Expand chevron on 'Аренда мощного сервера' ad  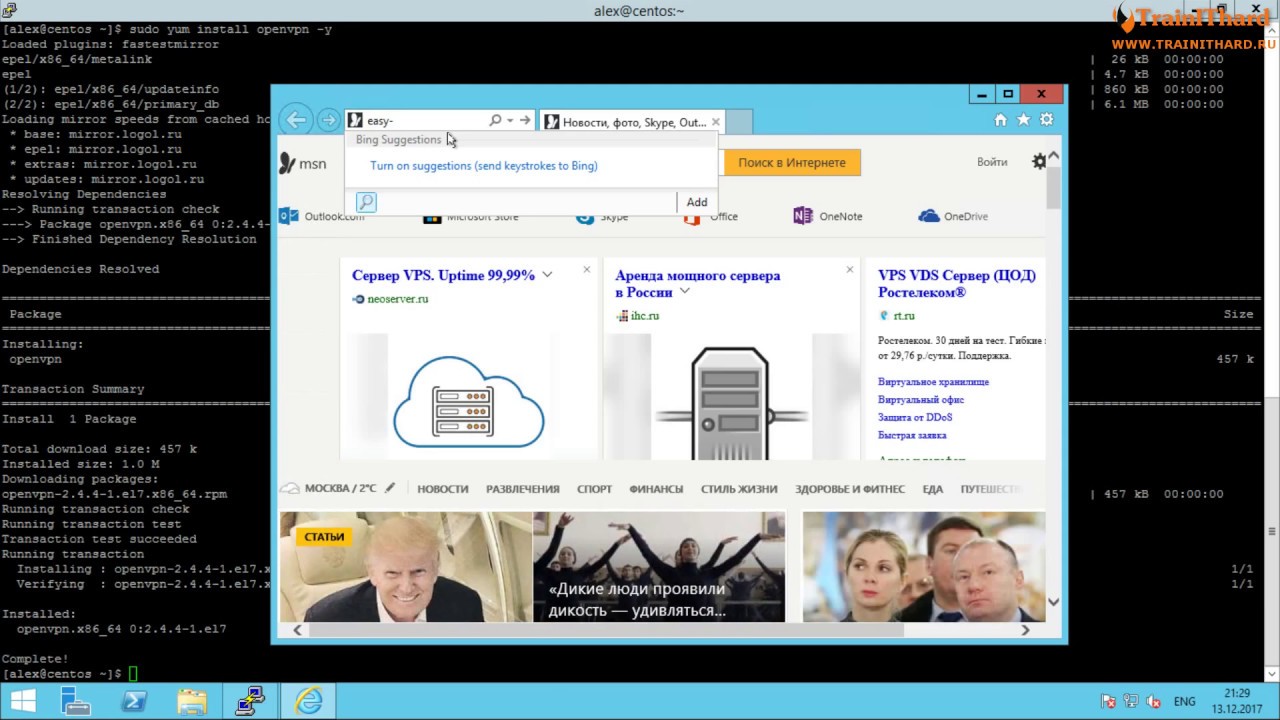pyautogui.click(x=685, y=291)
